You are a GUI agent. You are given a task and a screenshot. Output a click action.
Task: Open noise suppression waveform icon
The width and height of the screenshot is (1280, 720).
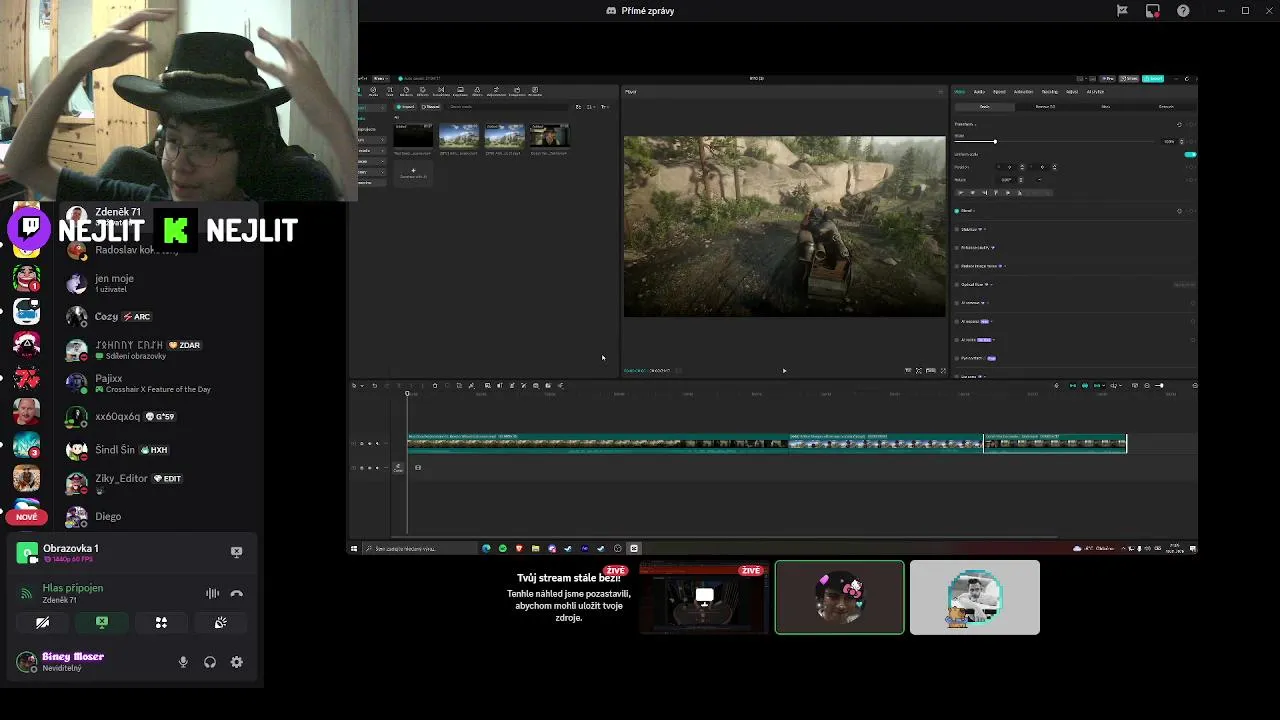pos(212,593)
